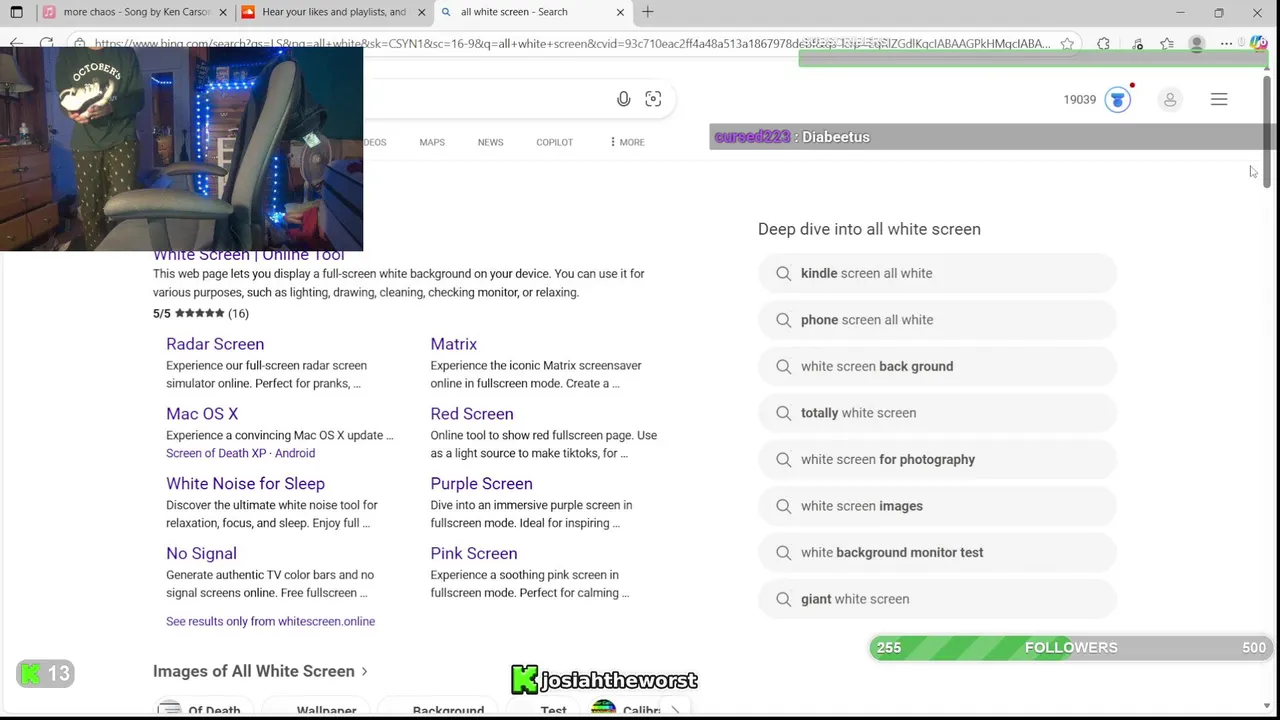Screen dimensions: 1280x720
Task: Click 'Screen of Death XP · Android' link
Action: click(x=240, y=453)
